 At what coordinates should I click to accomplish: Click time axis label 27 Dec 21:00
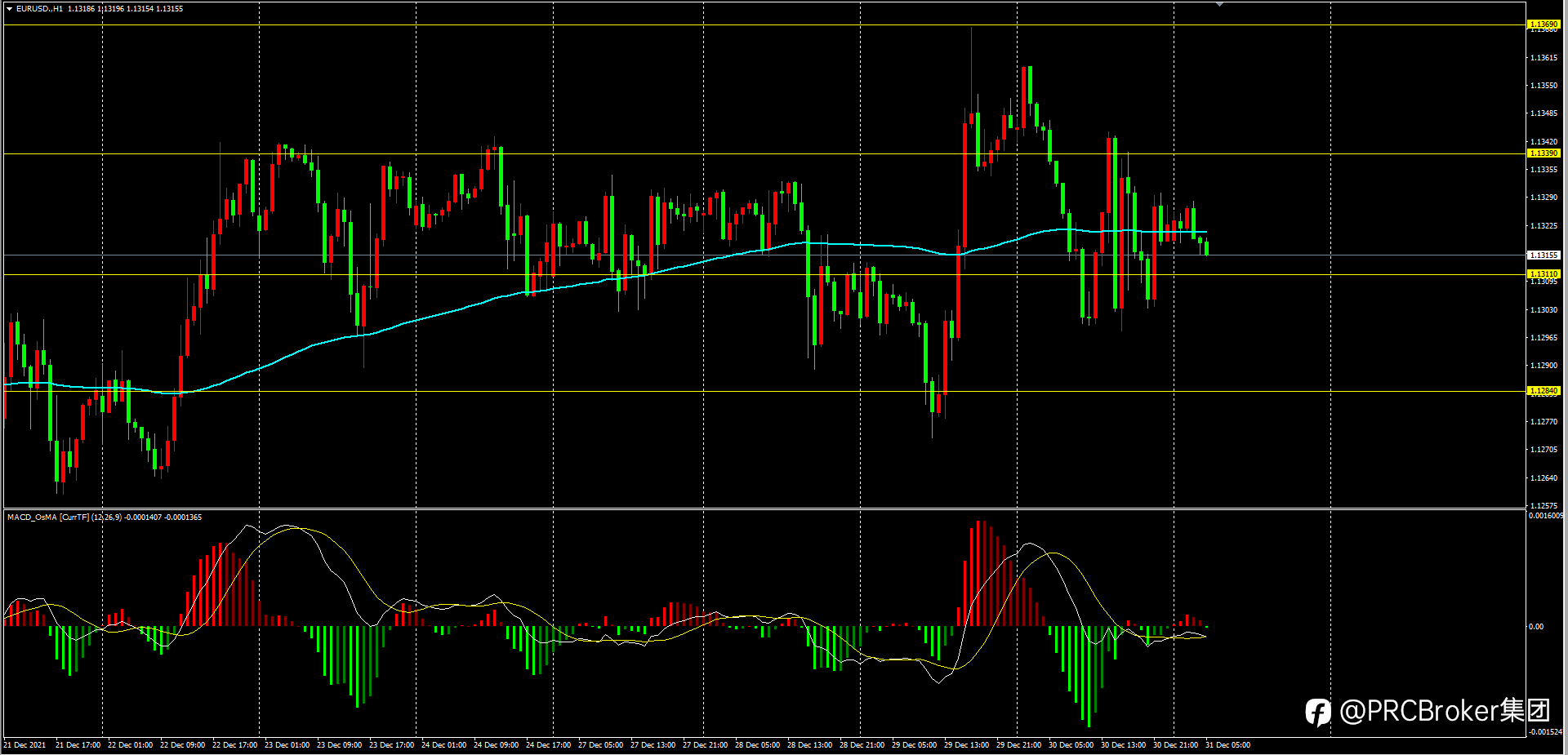tap(705, 745)
